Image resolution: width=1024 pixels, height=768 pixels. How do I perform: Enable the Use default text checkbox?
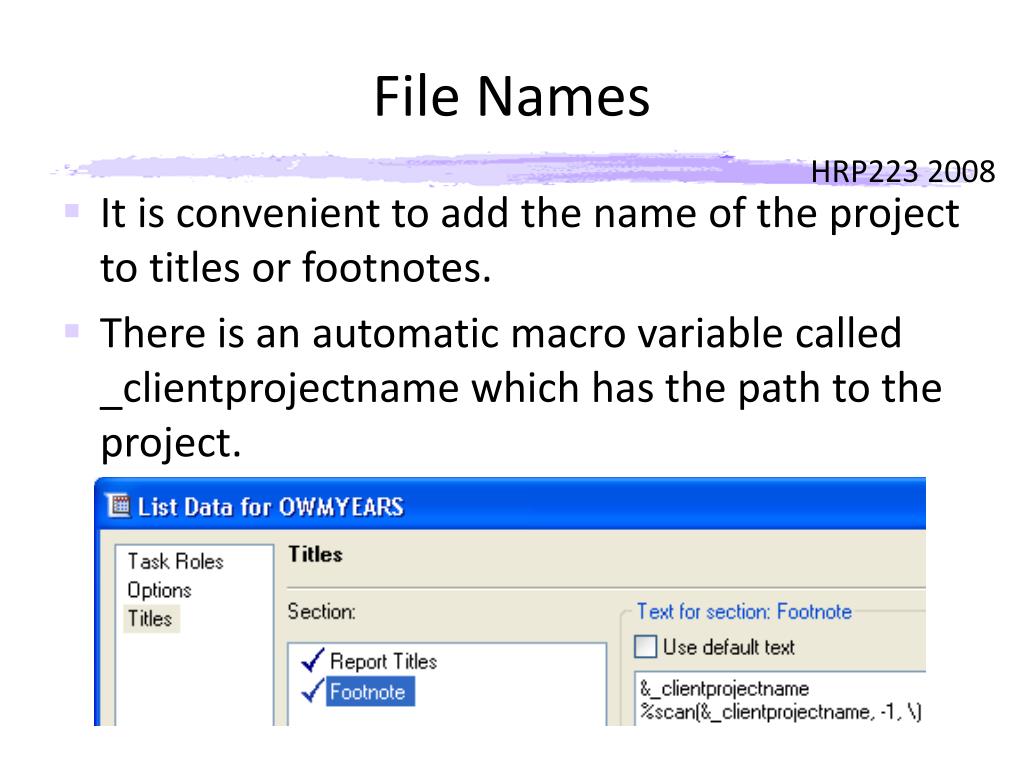645,647
